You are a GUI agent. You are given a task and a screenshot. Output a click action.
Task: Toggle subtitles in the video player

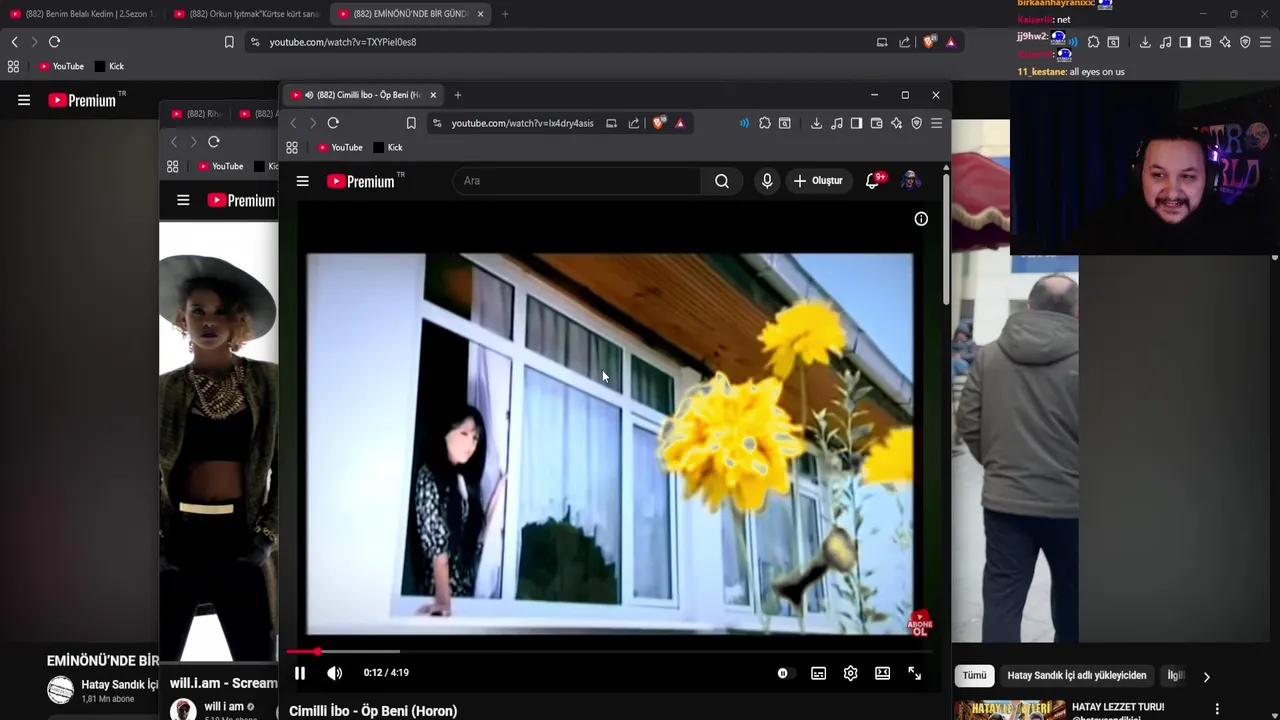click(818, 673)
